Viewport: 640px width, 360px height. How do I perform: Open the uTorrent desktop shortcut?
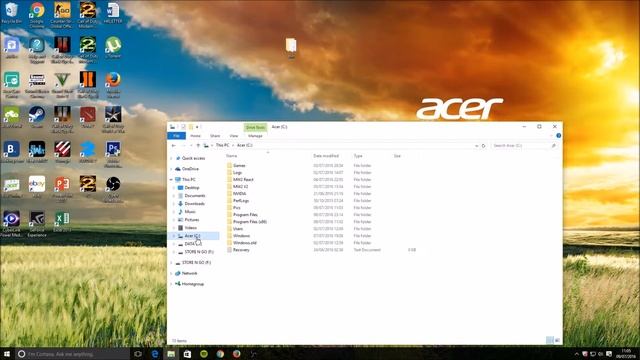113,47
